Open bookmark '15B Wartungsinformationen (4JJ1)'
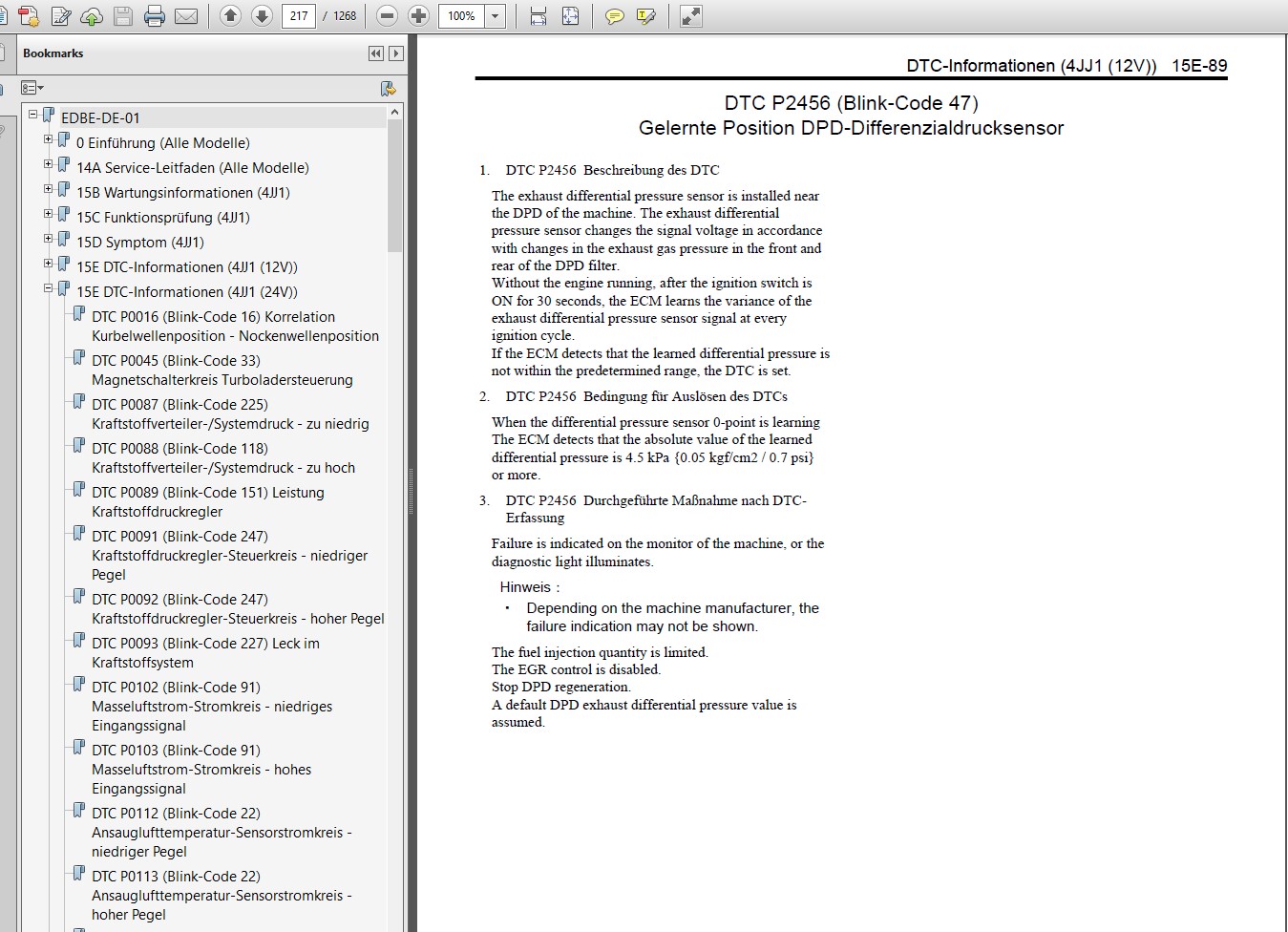The height and width of the screenshot is (932, 1288). click(x=183, y=193)
